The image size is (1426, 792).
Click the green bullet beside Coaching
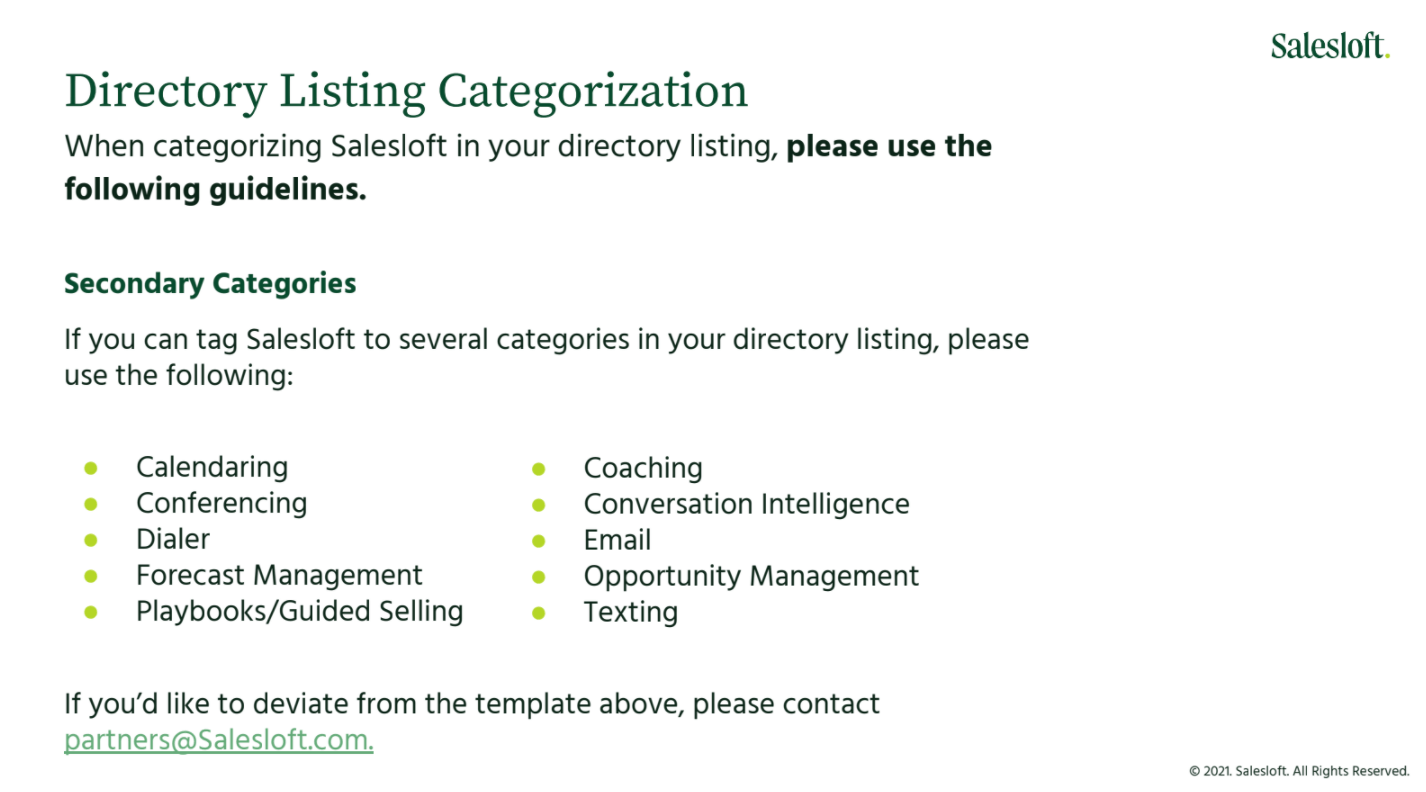539,468
